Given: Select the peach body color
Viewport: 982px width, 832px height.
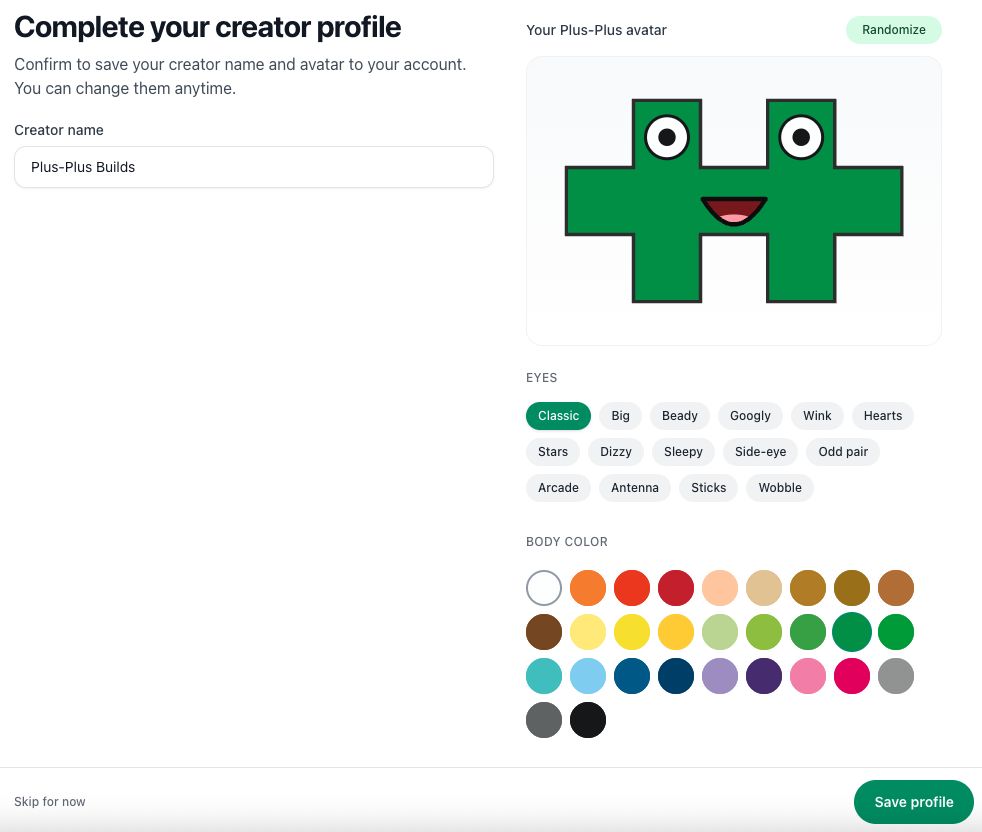Looking at the screenshot, I should tap(720, 588).
